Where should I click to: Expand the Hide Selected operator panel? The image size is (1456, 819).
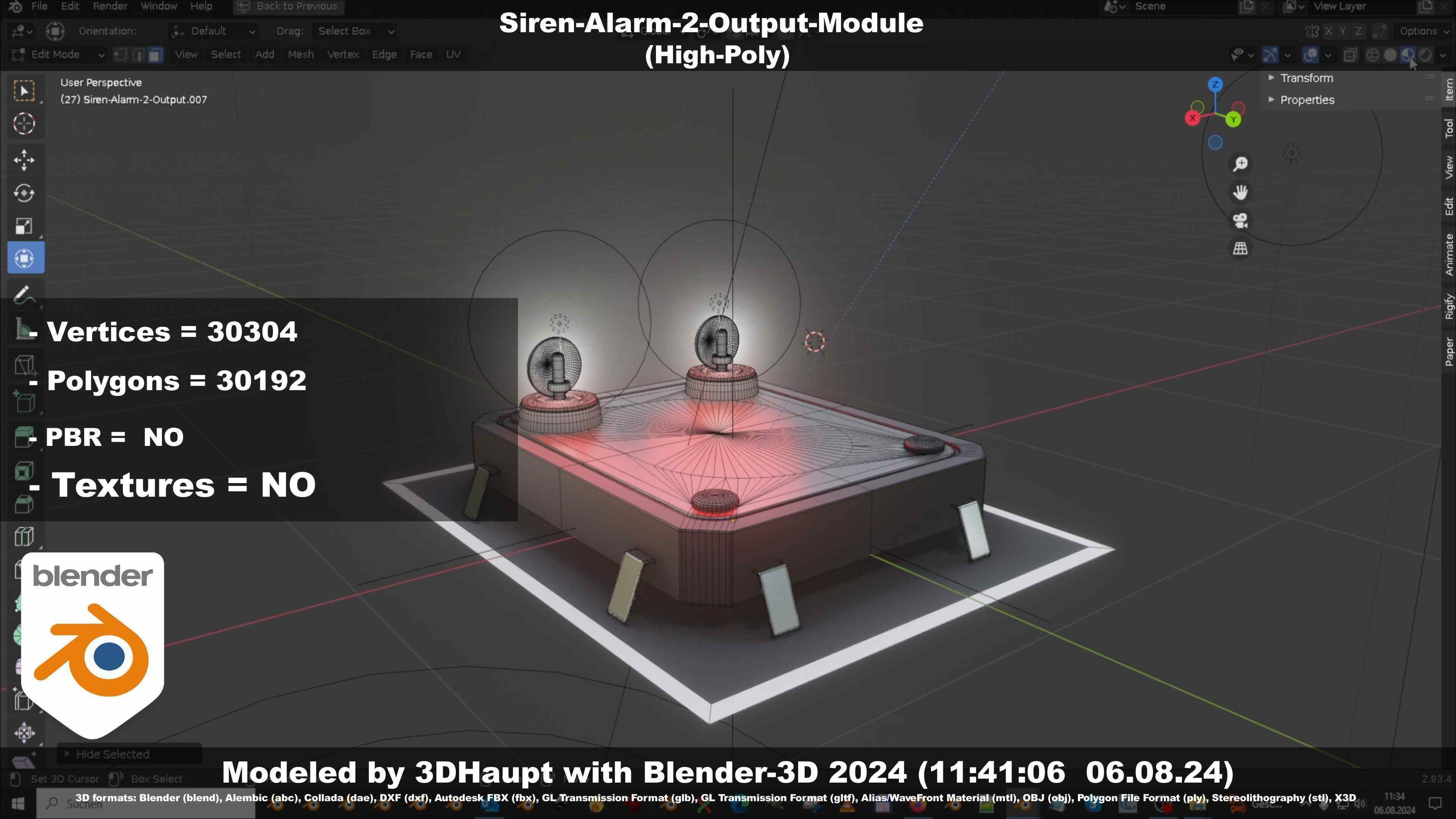point(129,754)
